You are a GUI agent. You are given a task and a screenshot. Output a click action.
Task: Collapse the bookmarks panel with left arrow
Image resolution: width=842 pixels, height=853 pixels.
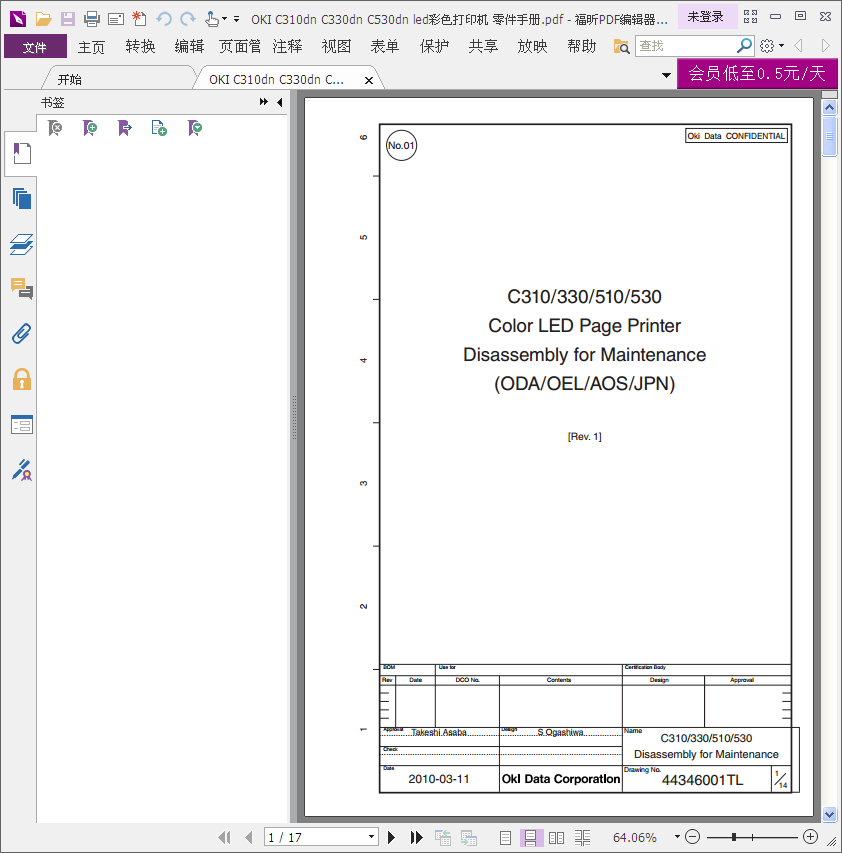coord(280,102)
